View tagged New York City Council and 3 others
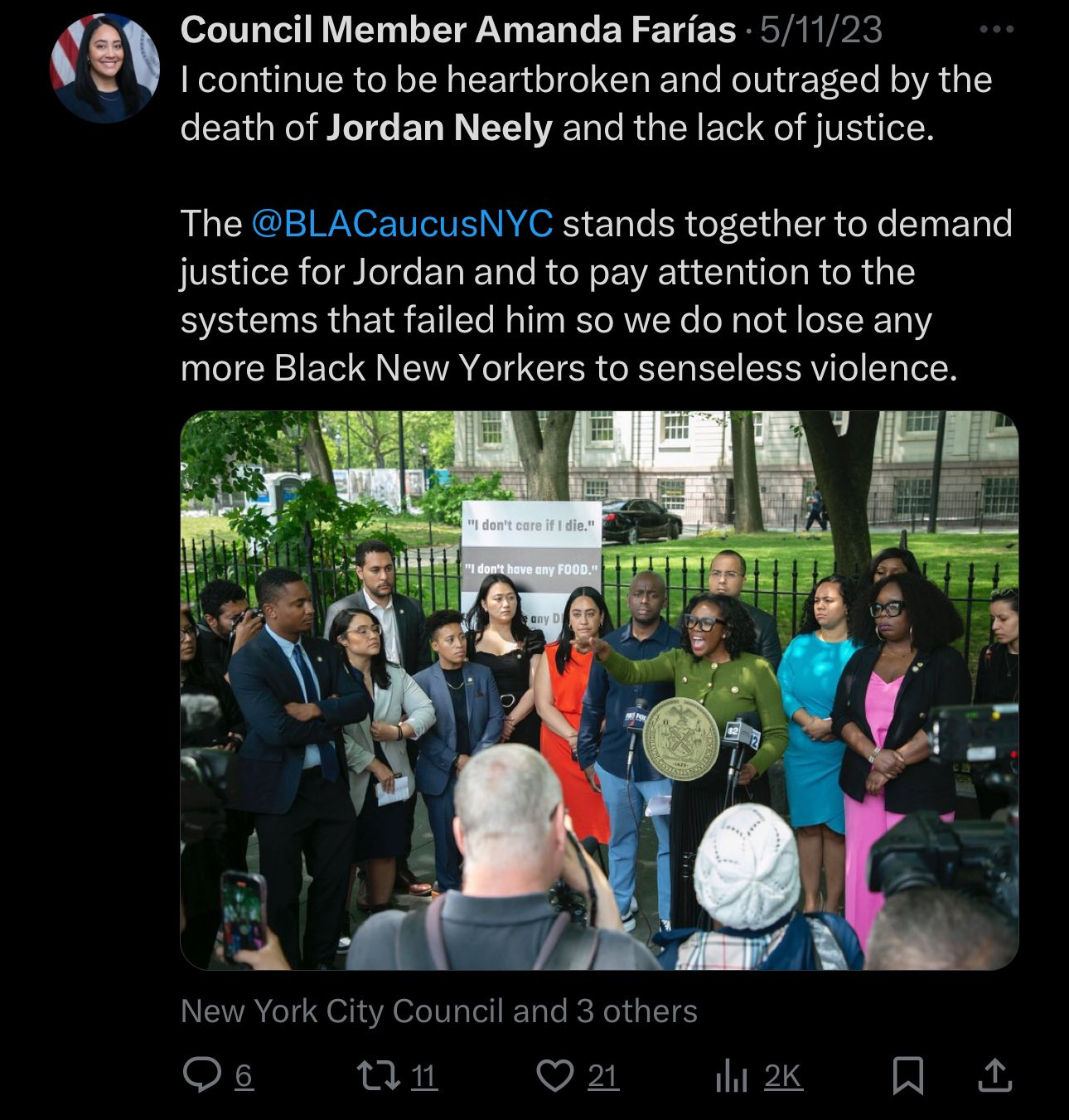This screenshot has height=1120, width=1069. point(439,1011)
